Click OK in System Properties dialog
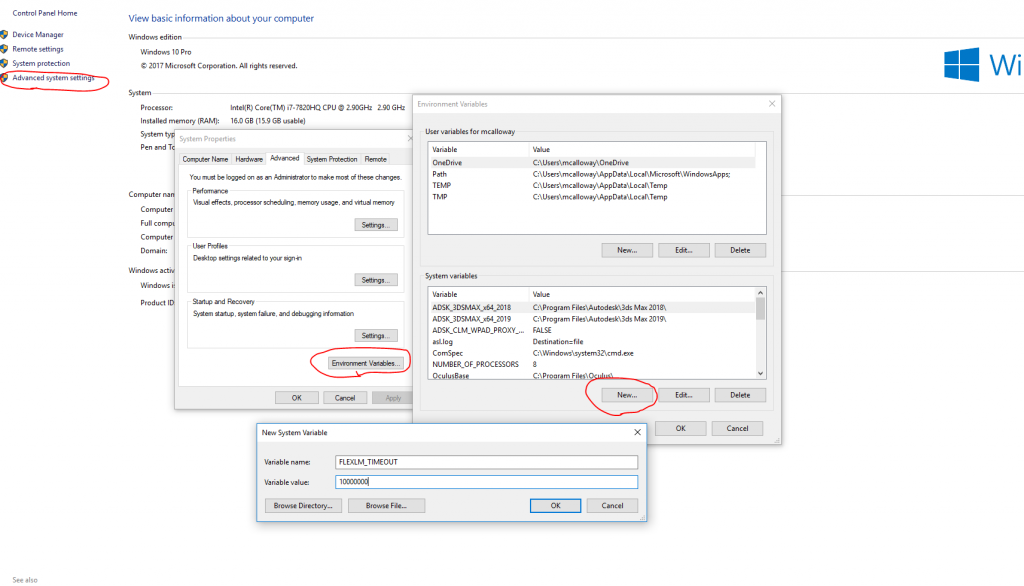The width and height of the screenshot is (1024, 586). click(x=296, y=398)
